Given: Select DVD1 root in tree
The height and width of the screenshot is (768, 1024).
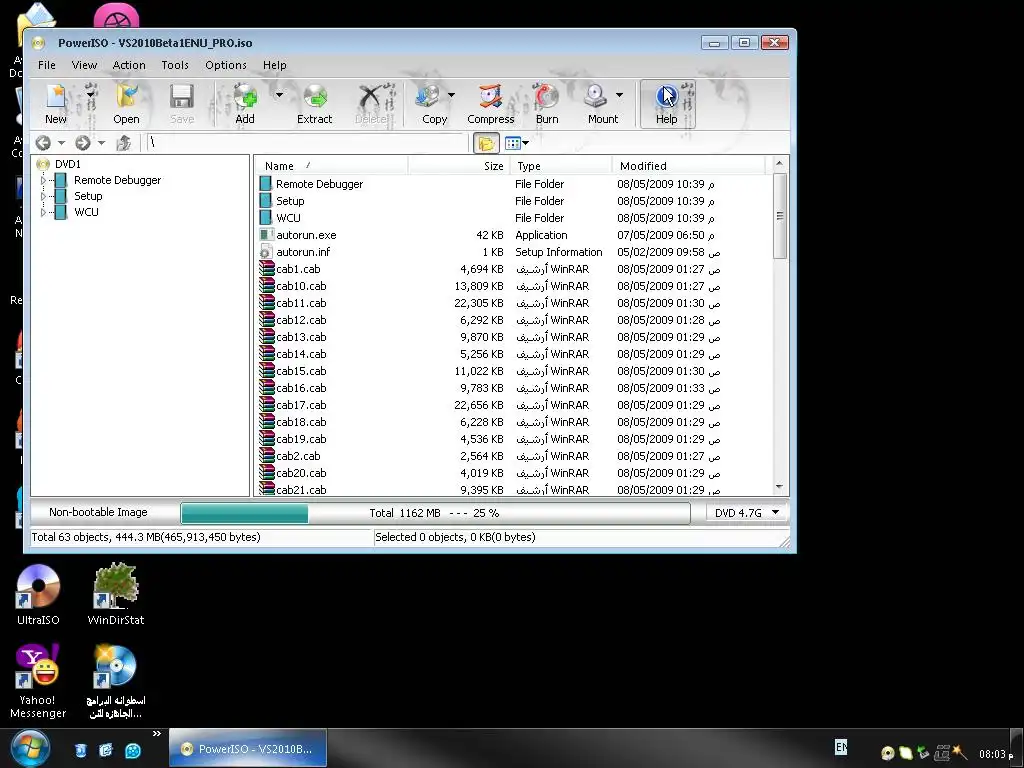Looking at the screenshot, I should tap(67, 165).
